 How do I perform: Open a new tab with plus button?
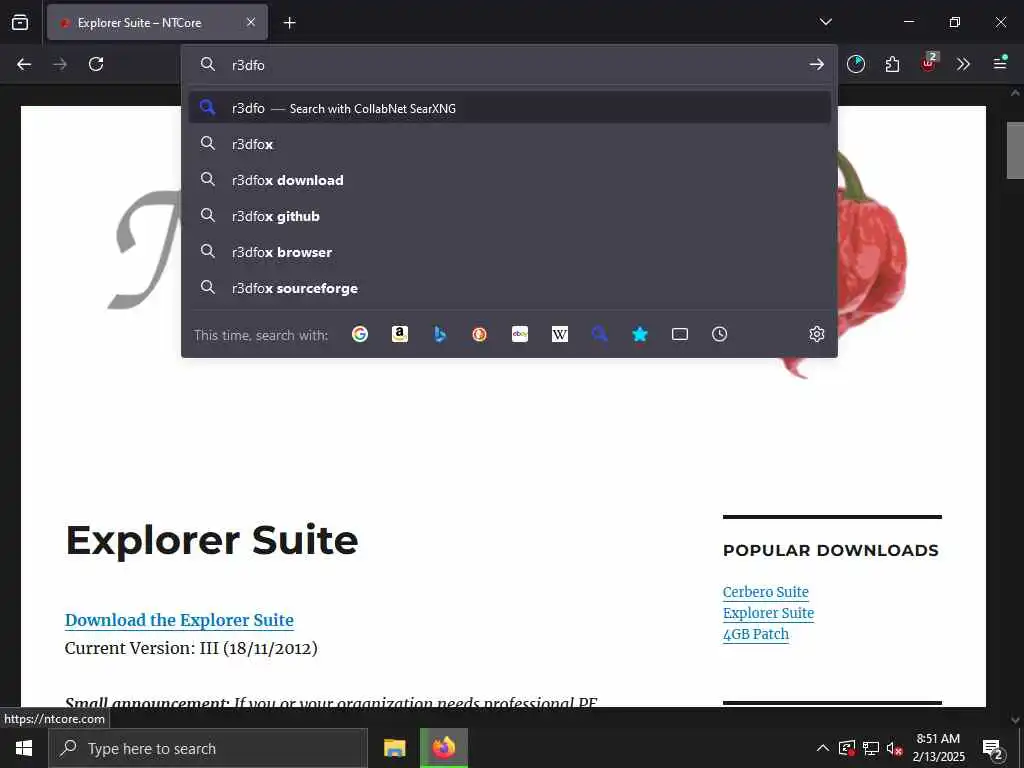(x=289, y=23)
